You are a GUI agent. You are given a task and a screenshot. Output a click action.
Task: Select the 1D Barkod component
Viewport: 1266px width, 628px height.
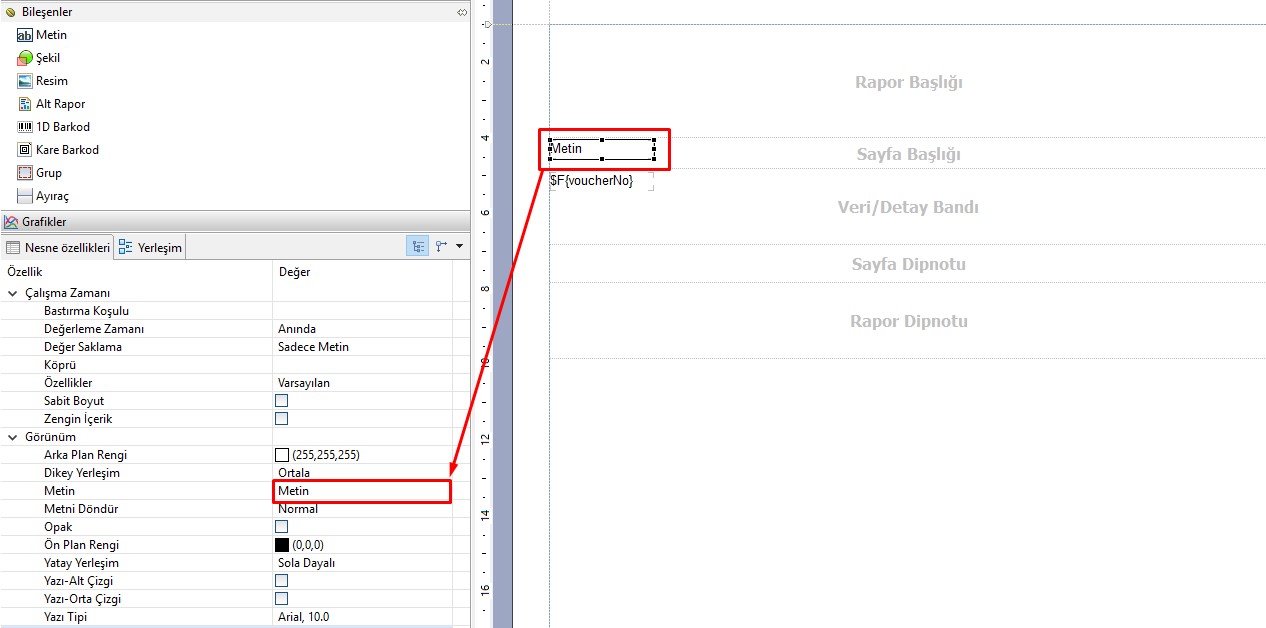[x=62, y=127]
